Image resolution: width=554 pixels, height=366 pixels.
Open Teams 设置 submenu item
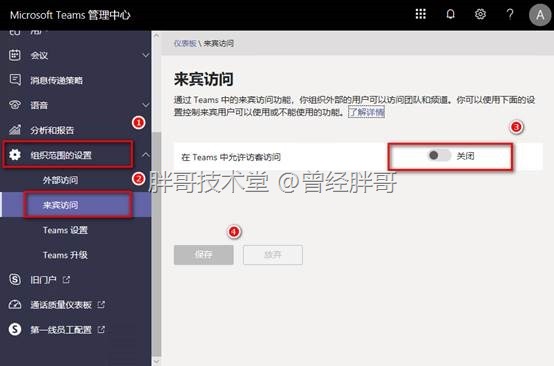[x=65, y=230]
